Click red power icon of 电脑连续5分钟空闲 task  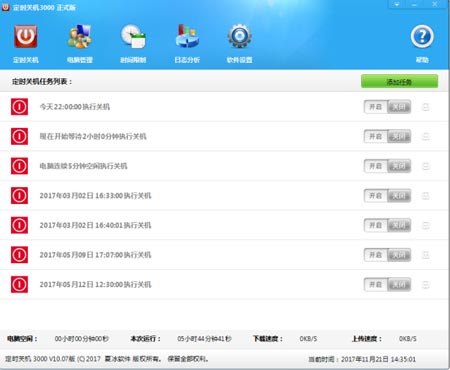(x=19, y=166)
